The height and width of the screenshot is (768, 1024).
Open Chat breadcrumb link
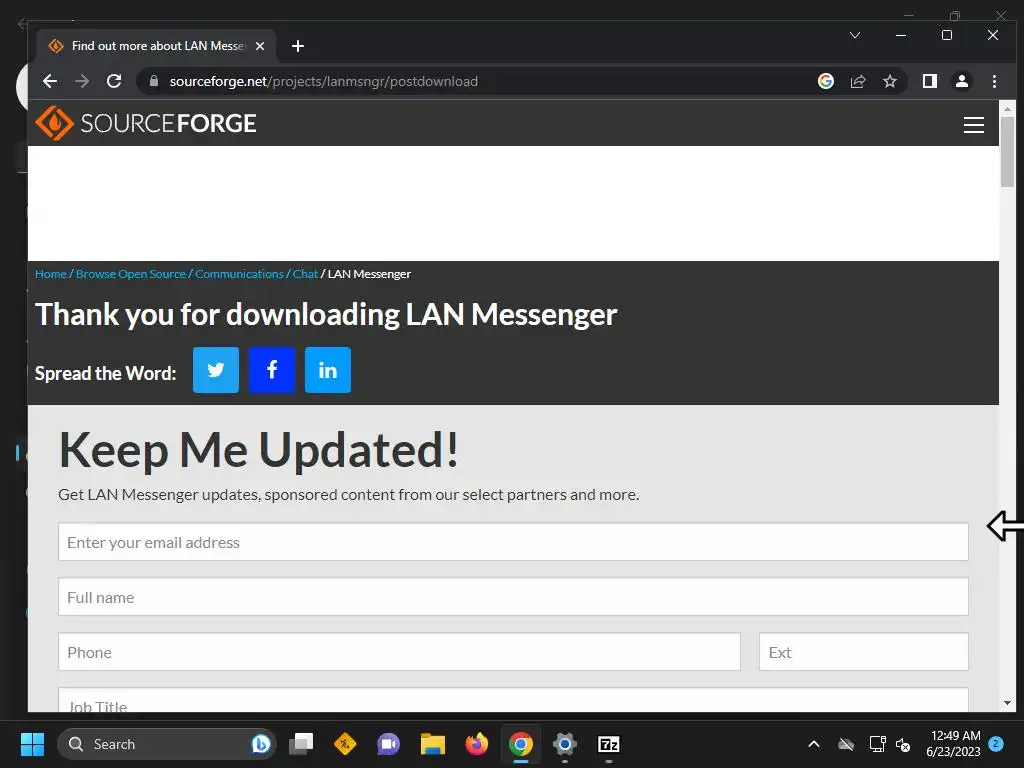tap(305, 274)
